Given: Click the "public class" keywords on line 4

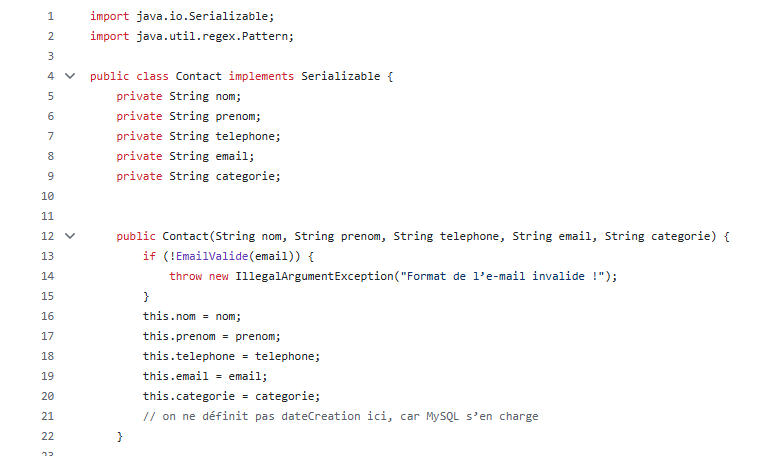Looking at the screenshot, I should click(x=130, y=76).
